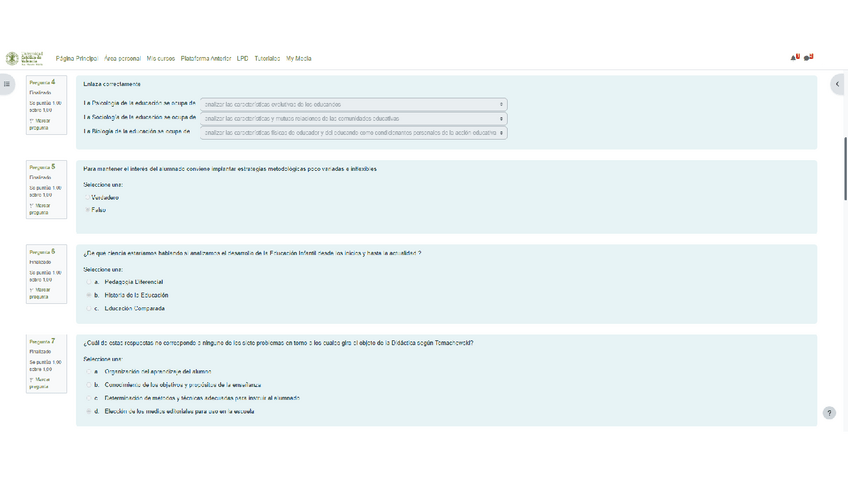Expand the Biología de la educación dropdown
This screenshot has height=477, width=848.
[x=353, y=132]
